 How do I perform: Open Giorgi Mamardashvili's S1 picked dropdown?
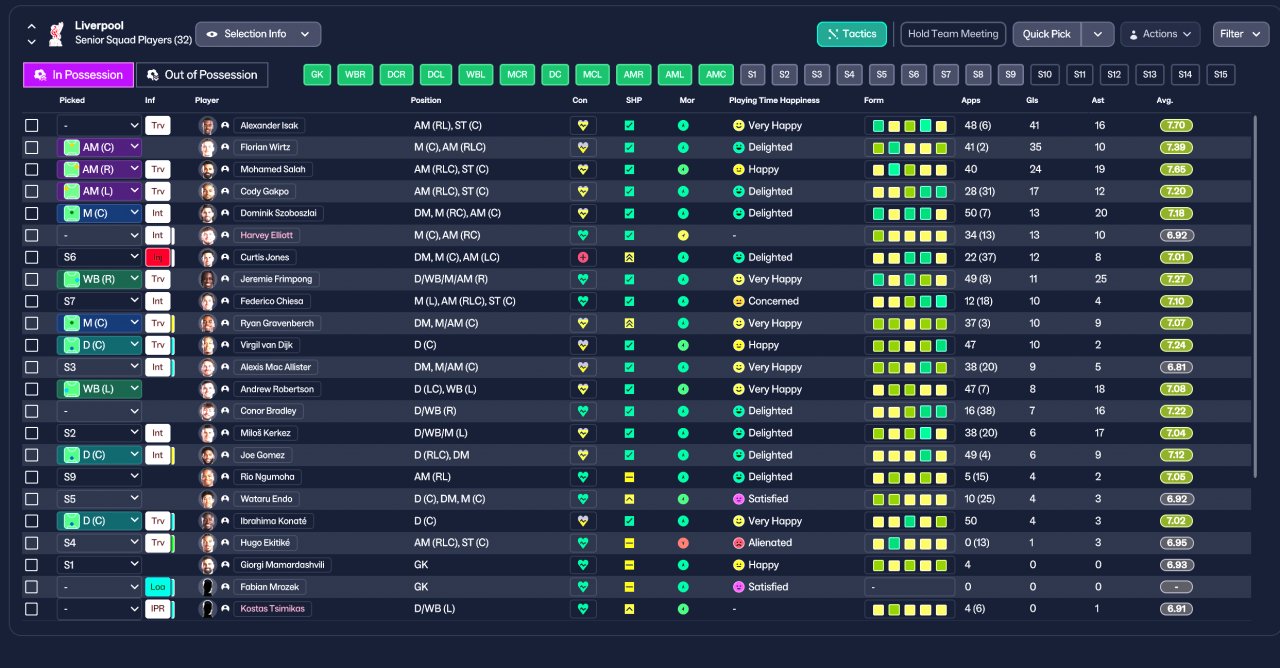pos(99,565)
